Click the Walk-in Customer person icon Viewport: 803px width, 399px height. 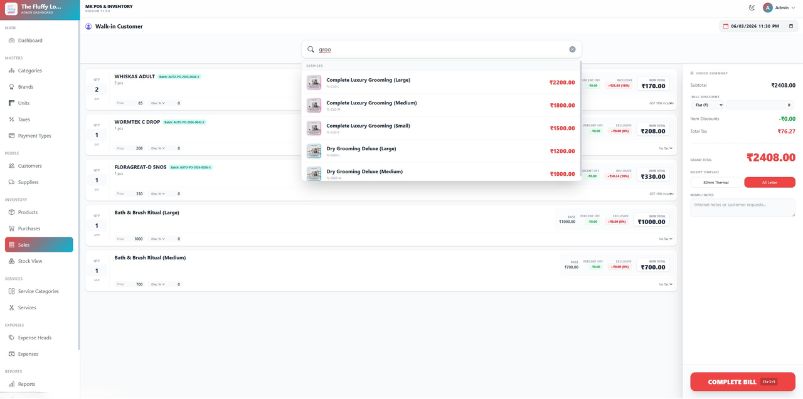[89, 26]
